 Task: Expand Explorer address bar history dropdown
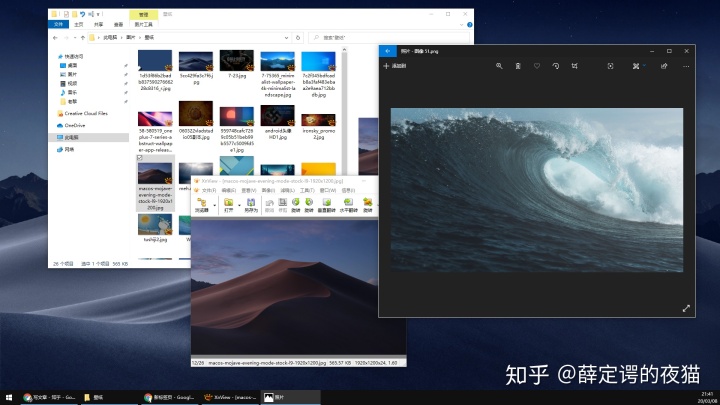click(x=287, y=38)
